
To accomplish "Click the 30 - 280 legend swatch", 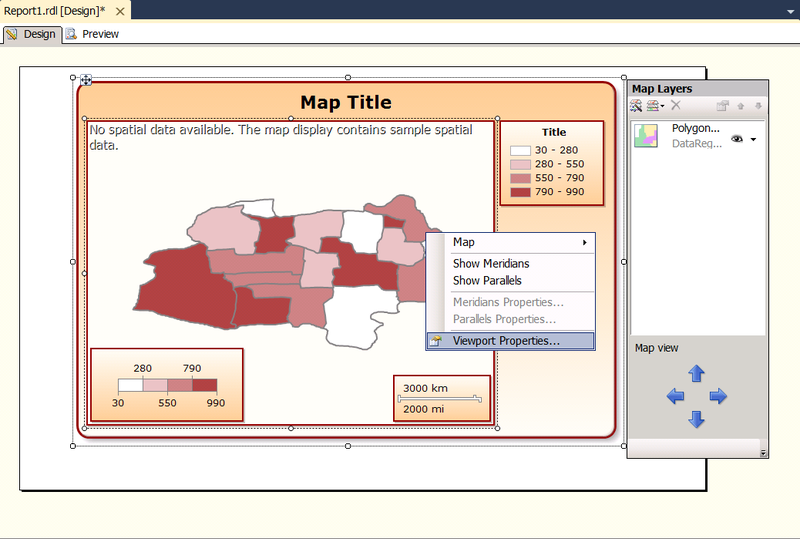I will (x=520, y=151).
